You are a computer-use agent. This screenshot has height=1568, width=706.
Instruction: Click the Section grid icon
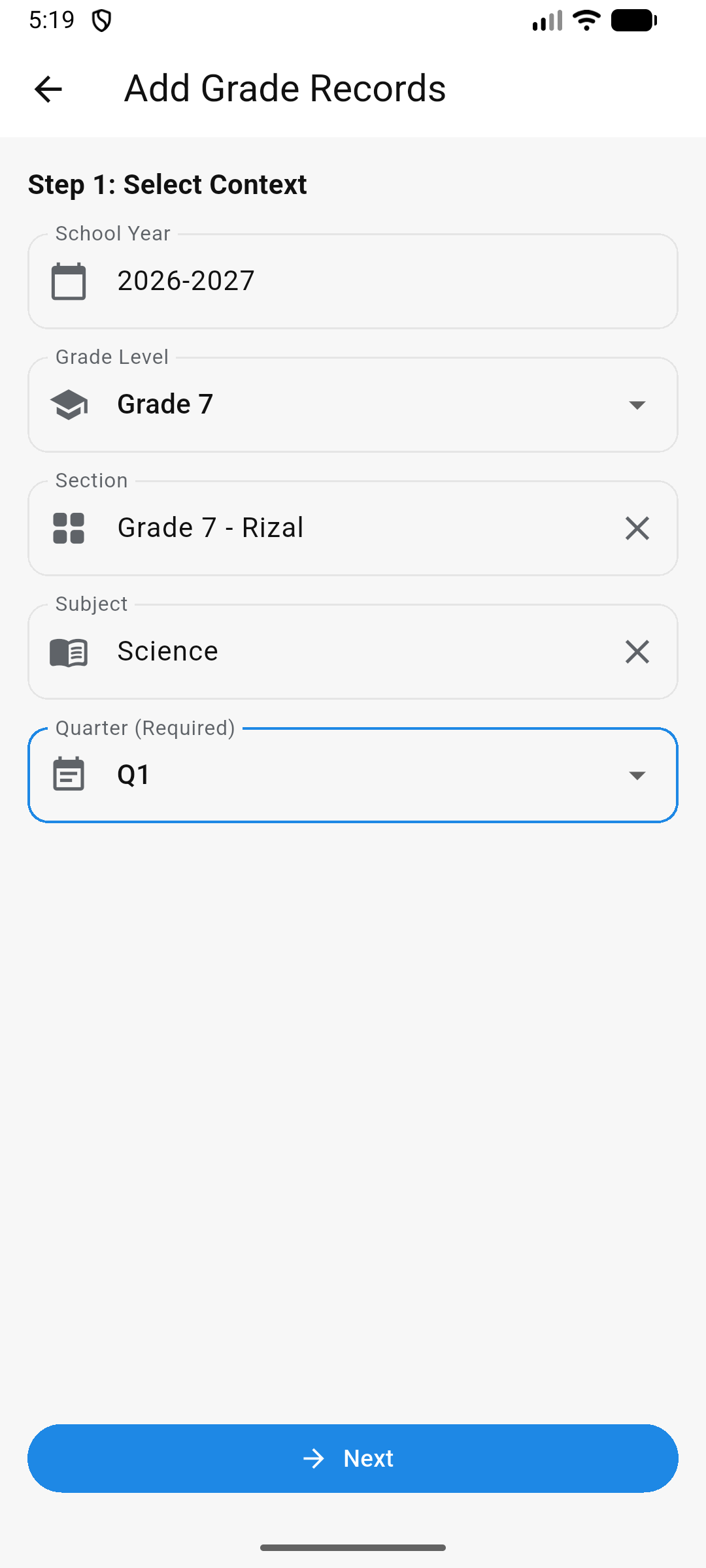point(69,528)
